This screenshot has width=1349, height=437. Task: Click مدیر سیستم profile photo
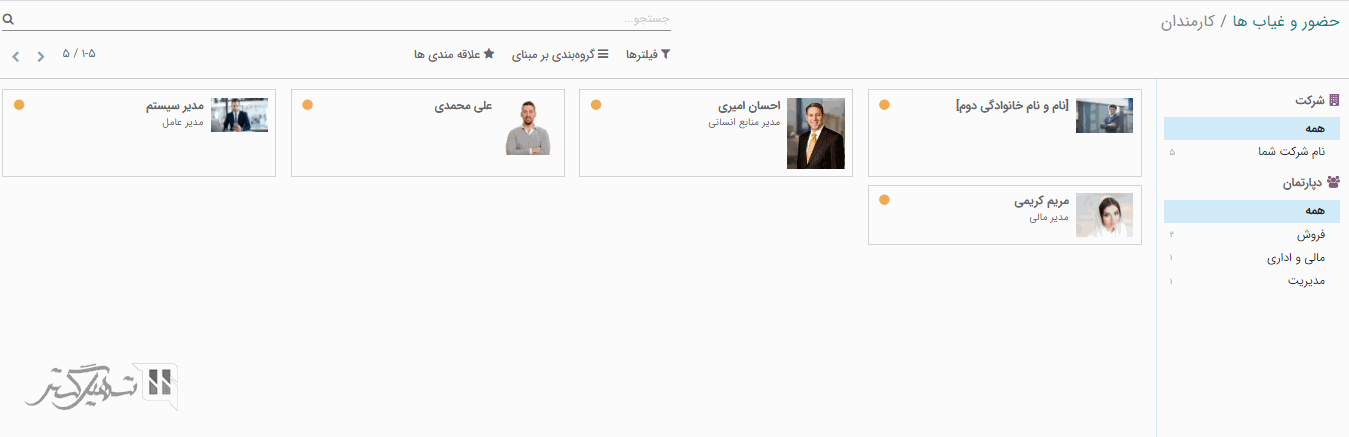click(239, 115)
